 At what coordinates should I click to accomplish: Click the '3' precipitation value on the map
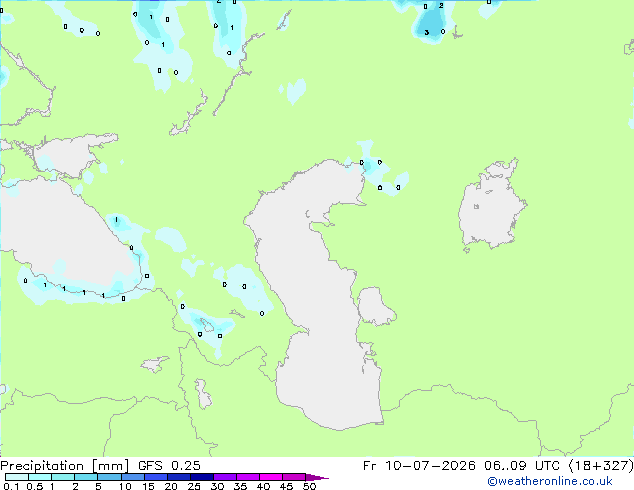[x=427, y=32]
